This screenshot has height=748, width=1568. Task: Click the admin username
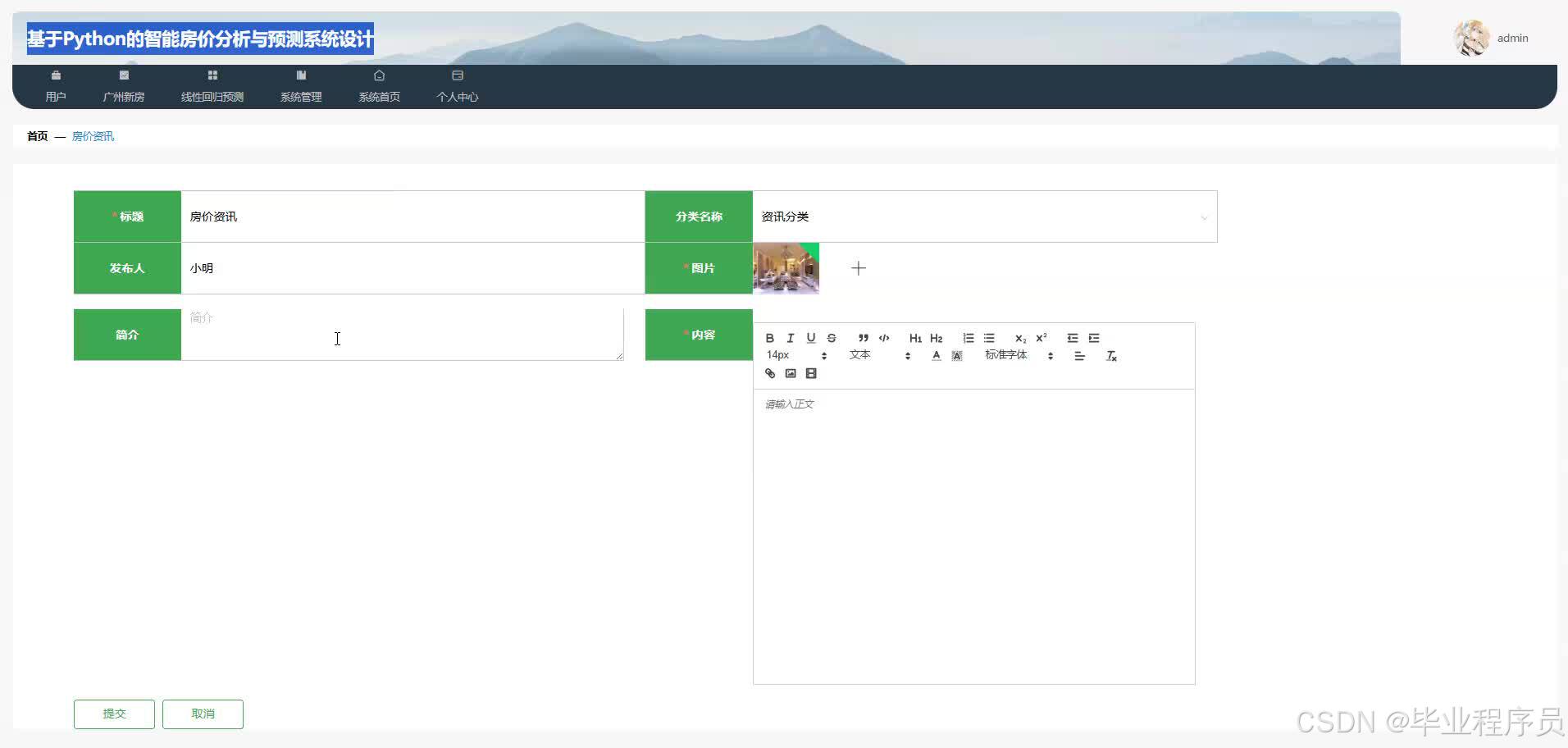1512,38
